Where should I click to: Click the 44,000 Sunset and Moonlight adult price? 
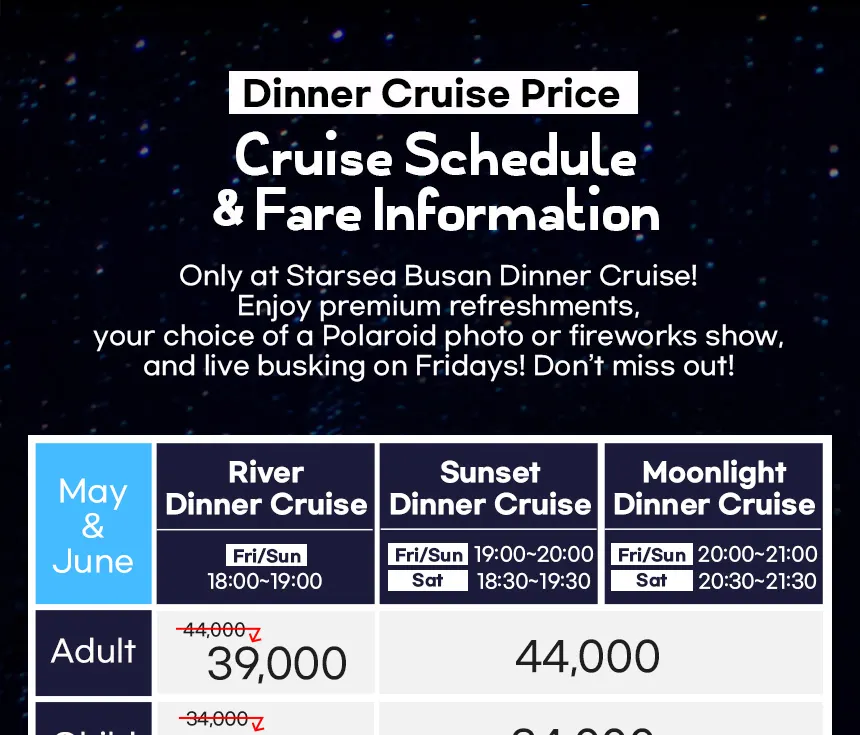coord(587,656)
